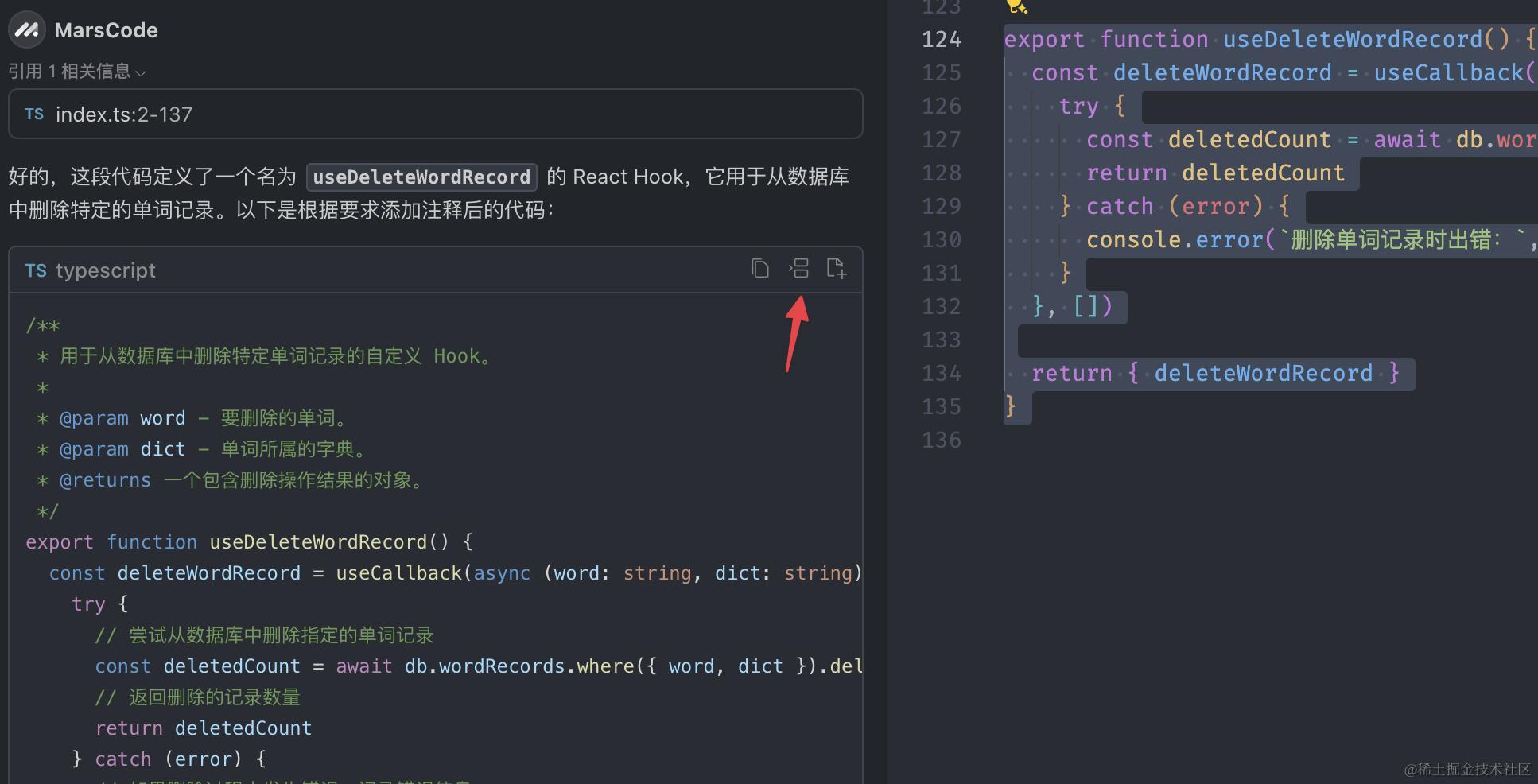This screenshot has height=784, width=1538.
Task: Click 'return { deleteWordRecord }' in editor
Action: pos(1215,373)
